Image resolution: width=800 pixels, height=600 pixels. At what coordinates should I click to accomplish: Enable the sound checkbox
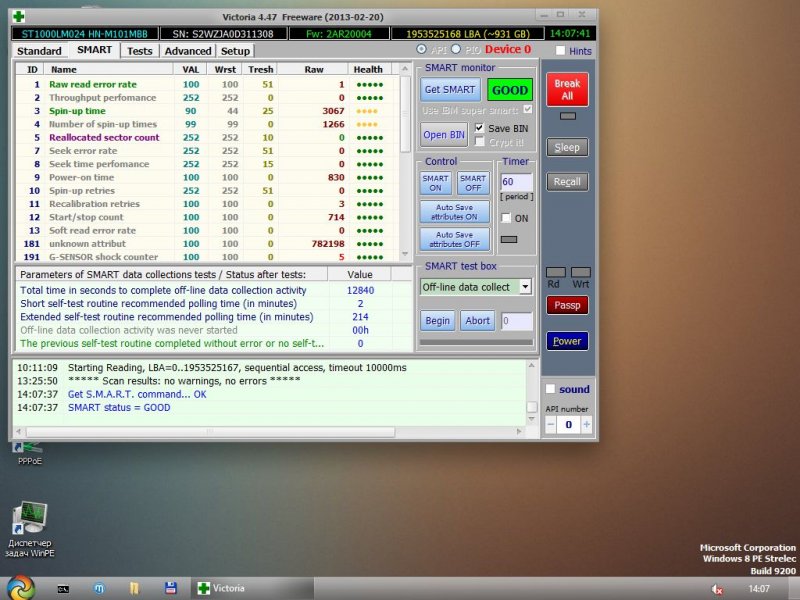550,389
